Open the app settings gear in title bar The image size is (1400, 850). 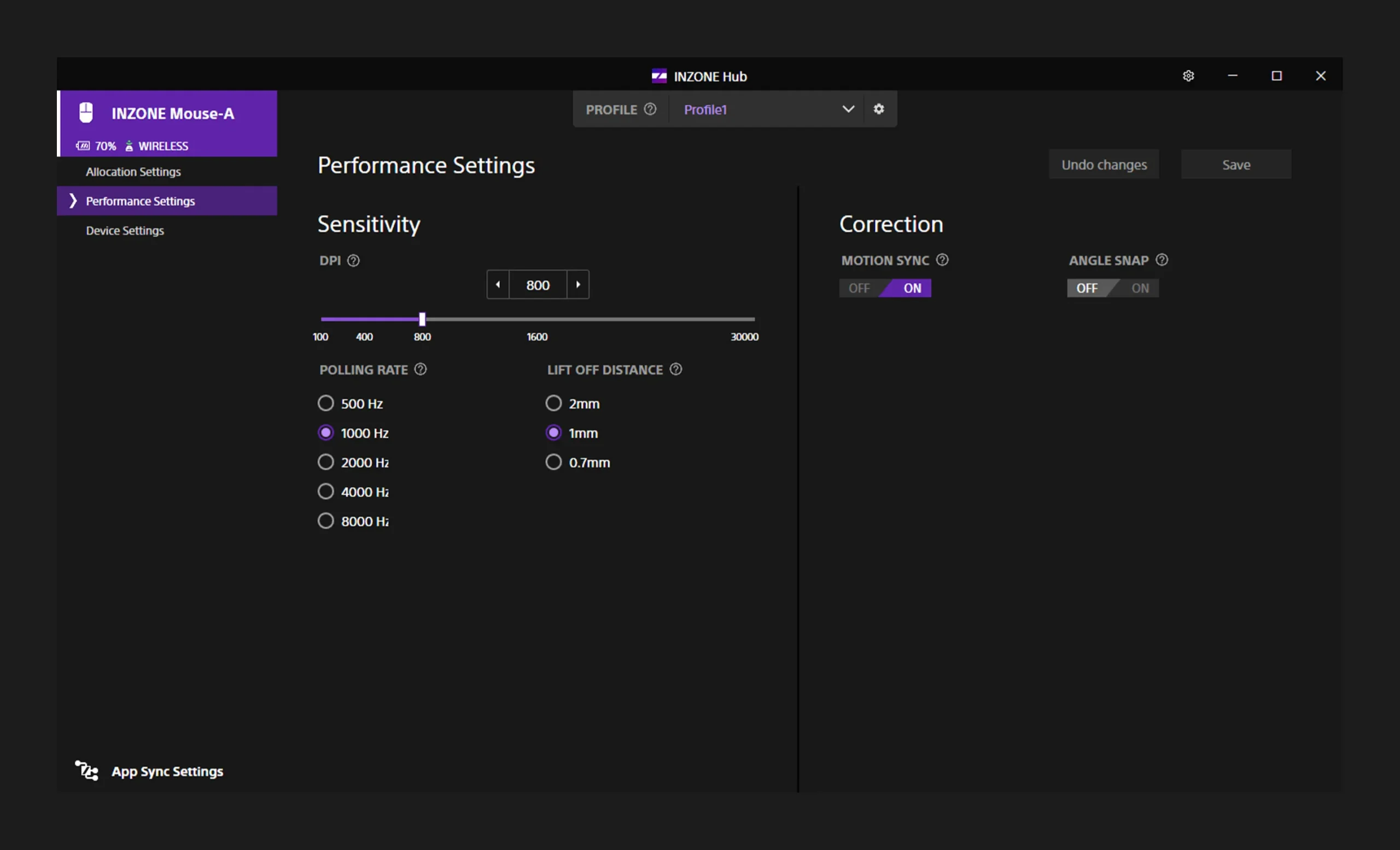[x=1188, y=75]
